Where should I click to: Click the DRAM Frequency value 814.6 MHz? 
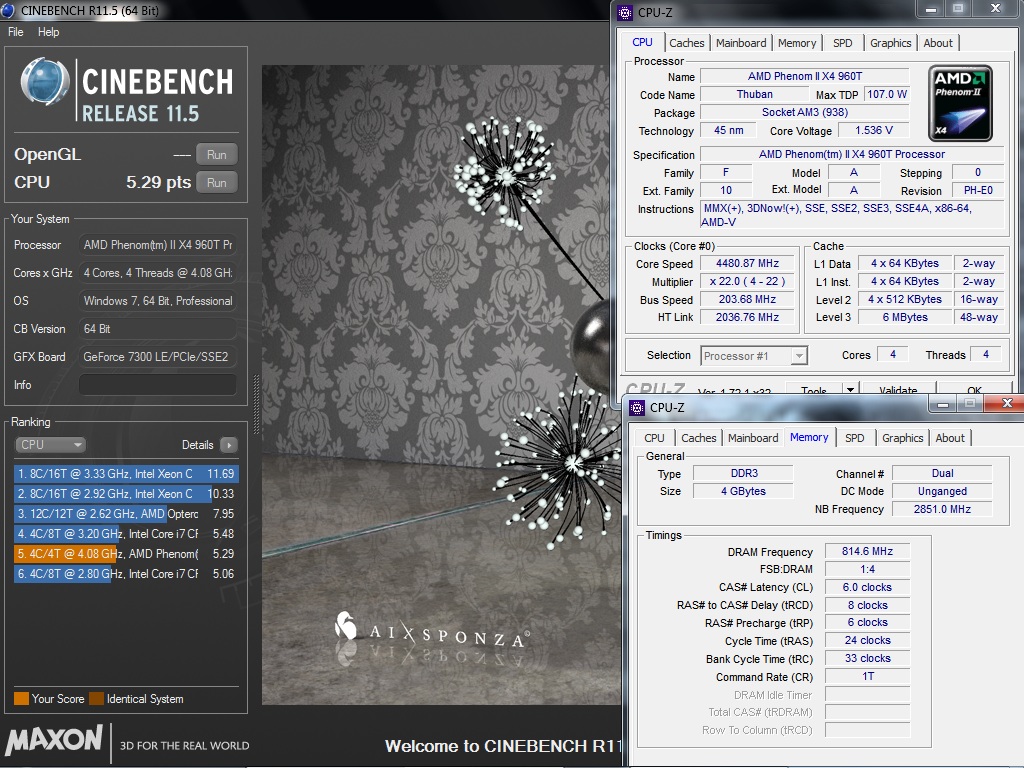click(867, 551)
